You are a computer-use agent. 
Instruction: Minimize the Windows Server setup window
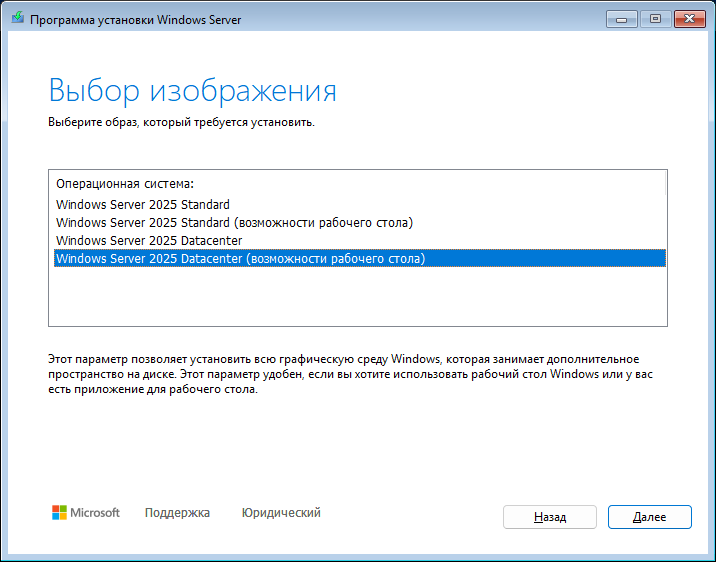pos(621,19)
